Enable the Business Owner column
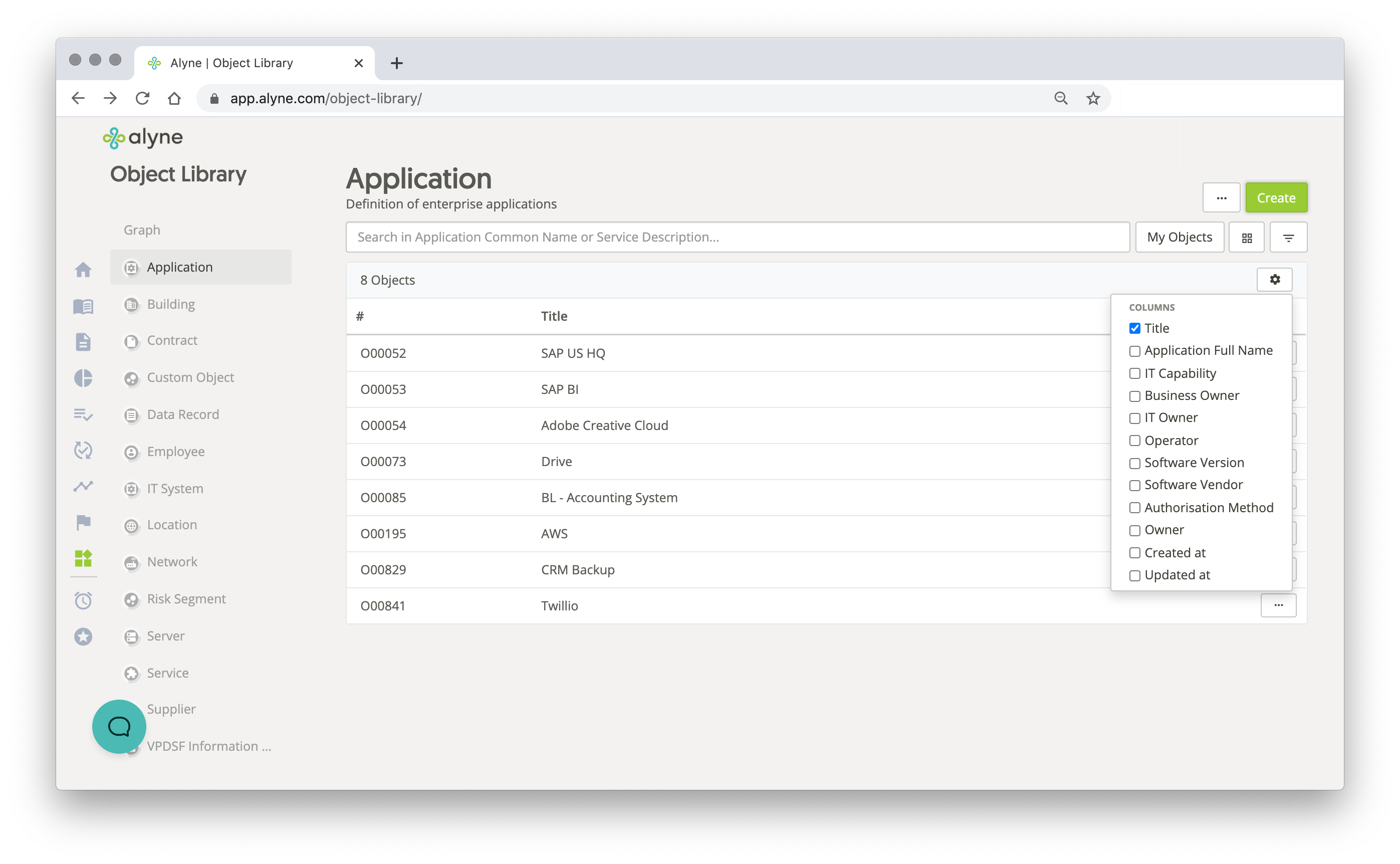 click(1134, 396)
